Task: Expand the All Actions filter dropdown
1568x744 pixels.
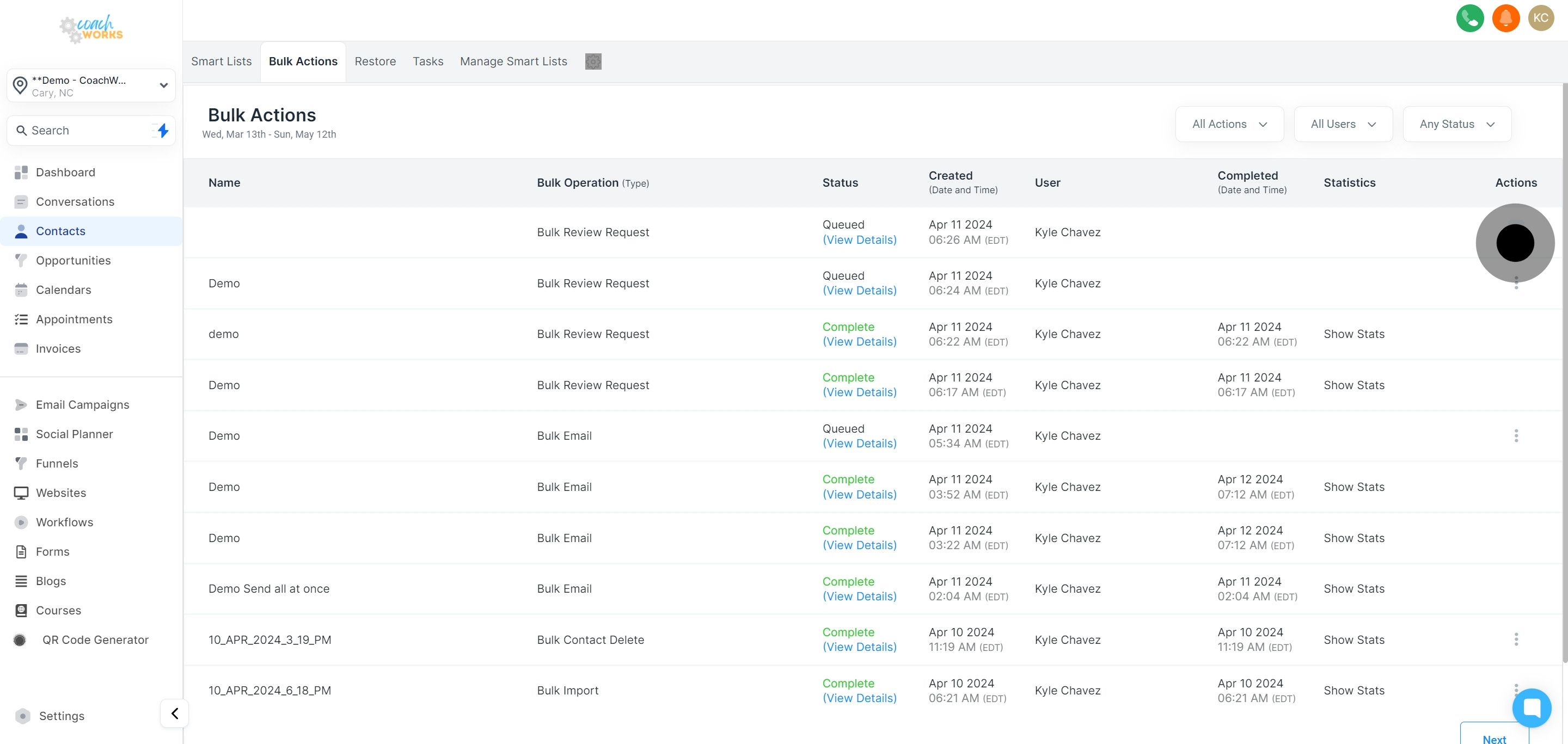Action: [x=1229, y=124]
